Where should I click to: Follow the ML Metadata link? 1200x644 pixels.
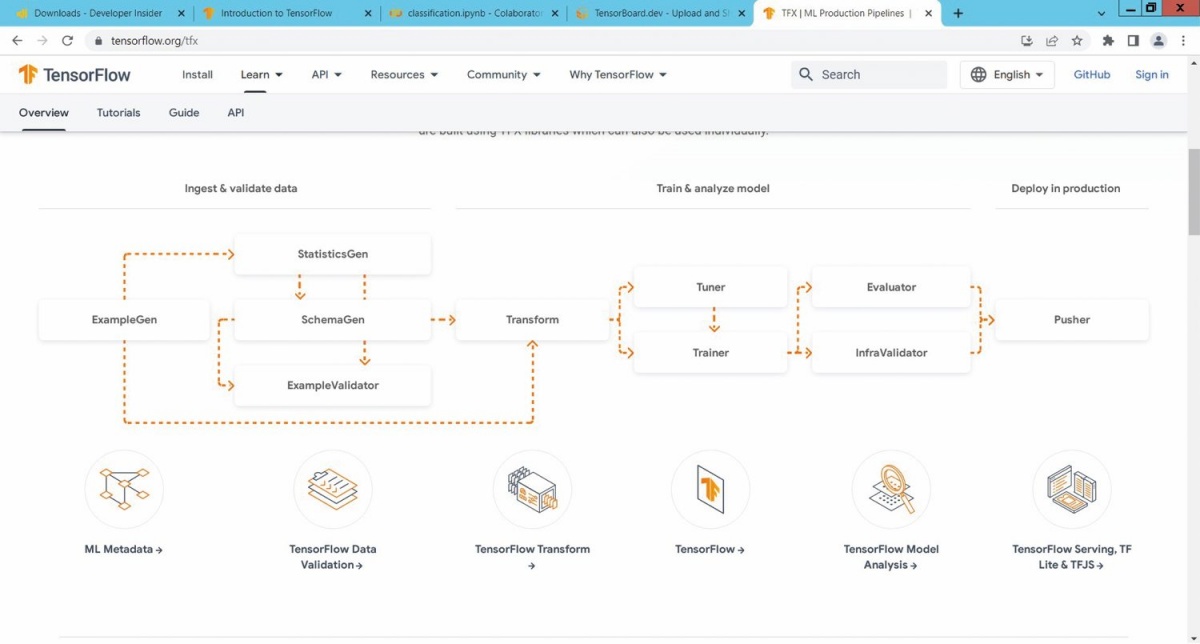coord(123,549)
